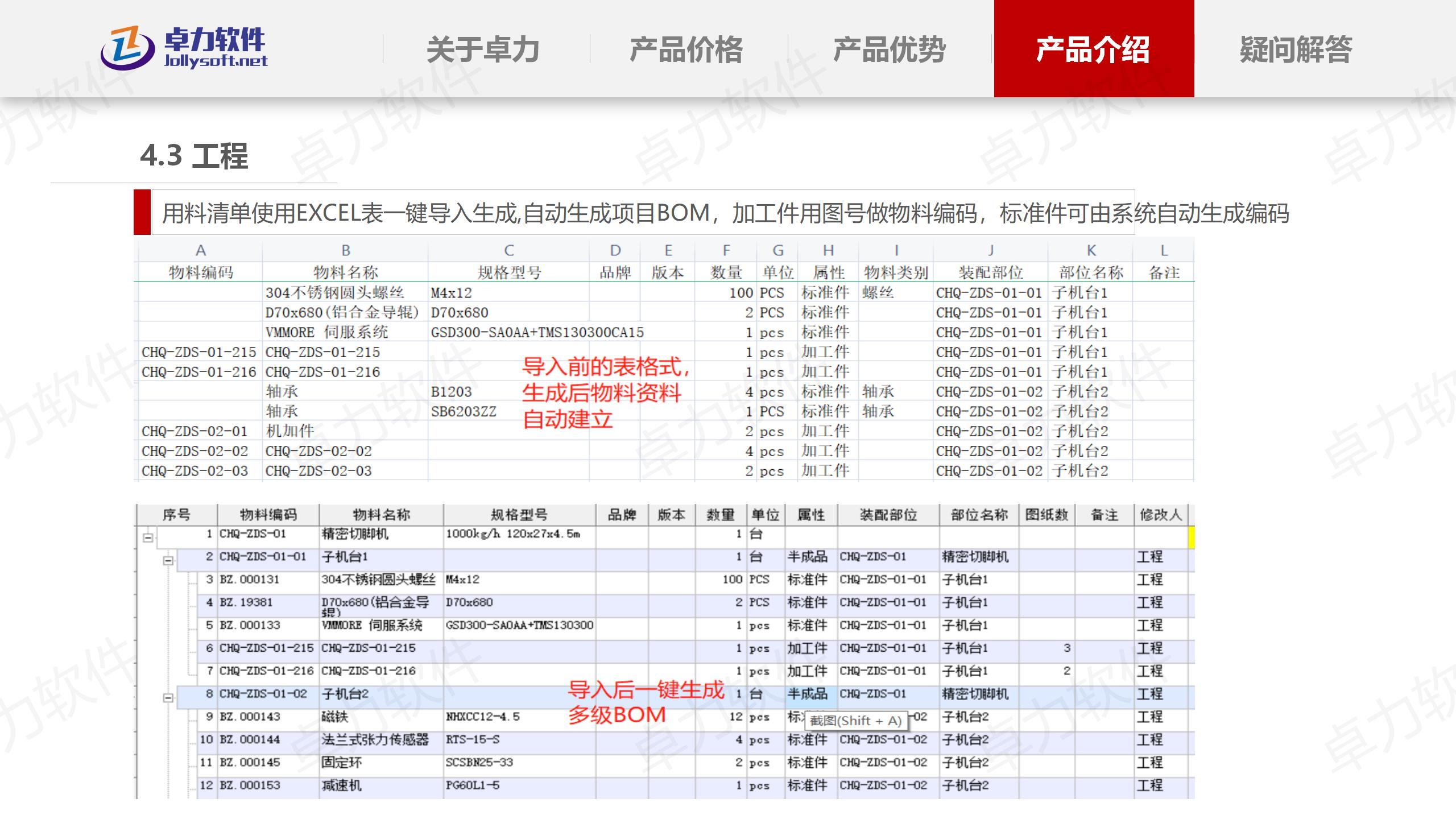Image resolution: width=1456 pixels, height=819 pixels.
Task: Collapse the CHQ-ZDS-01-01 子机台1 node
Action: [x=168, y=560]
